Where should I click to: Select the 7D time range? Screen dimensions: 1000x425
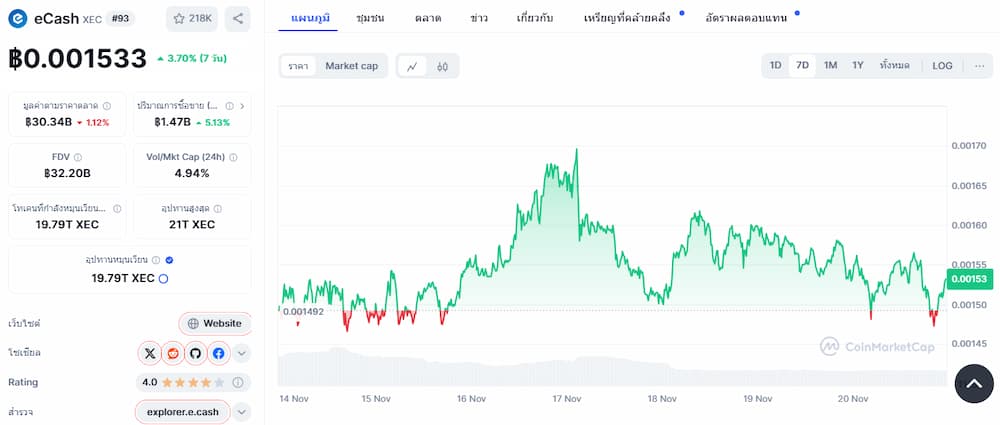[802, 66]
